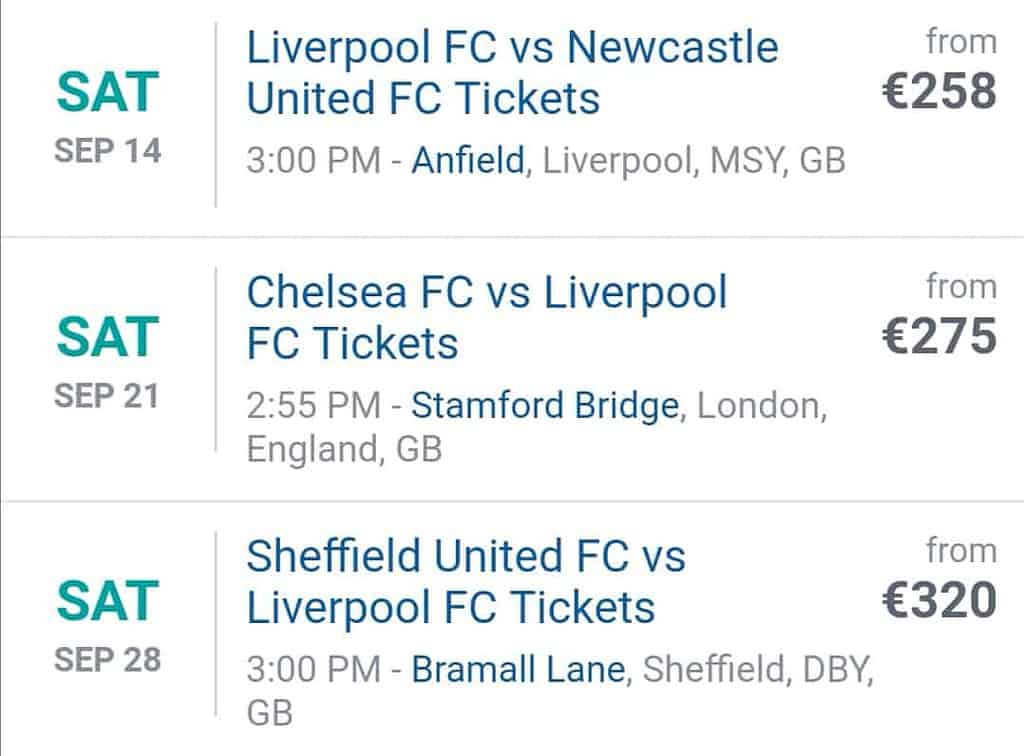Select the €320 ticket price
This screenshot has width=1024, height=756.
coord(939,601)
